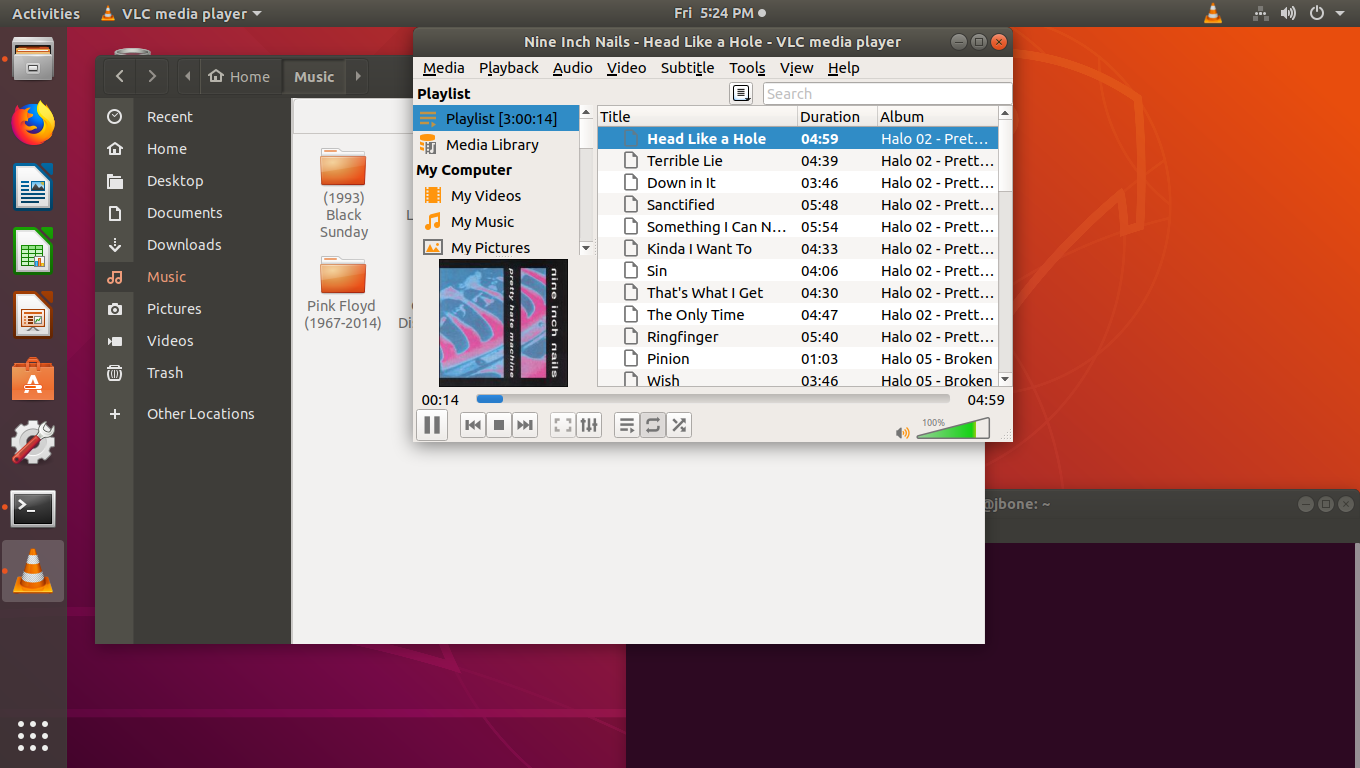Show Applications grid in dock
The height and width of the screenshot is (768, 1360).
click(x=33, y=735)
